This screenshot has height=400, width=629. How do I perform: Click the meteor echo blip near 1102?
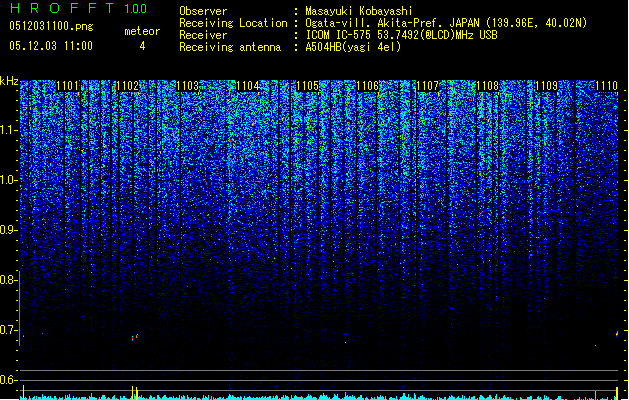click(x=135, y=337)
